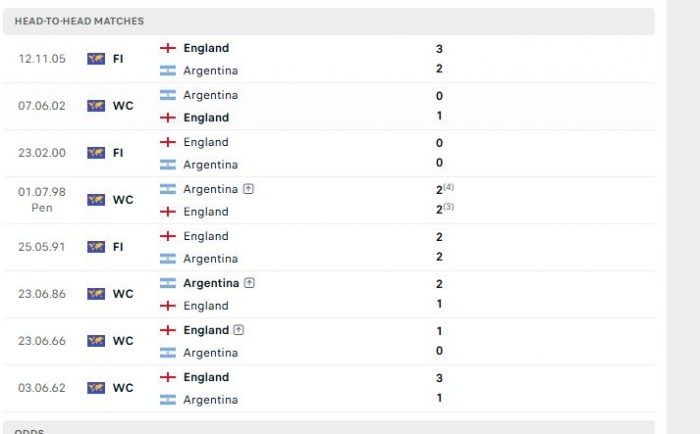Image resolution: width=700 pixels, height=434 pixels.
Task: Click the England flag in the 23.02.00 friendly
Action: 168,142
